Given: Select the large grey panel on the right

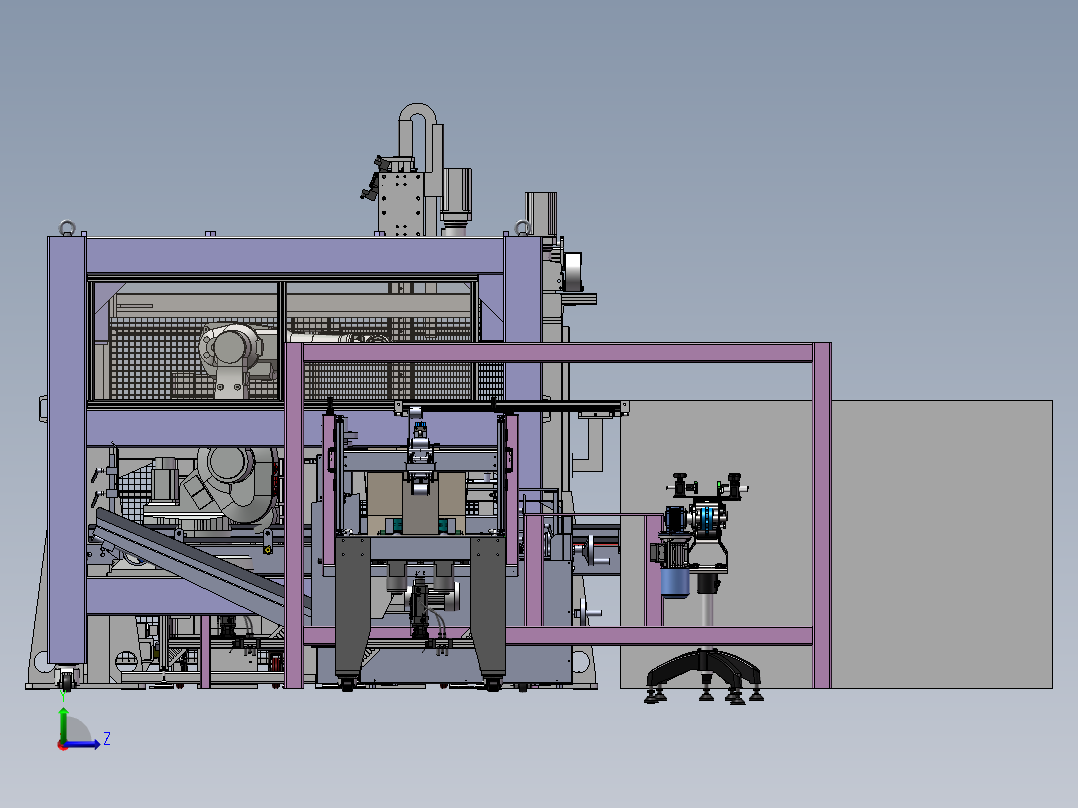Looking at the screenshot, I should pos(942,543).
